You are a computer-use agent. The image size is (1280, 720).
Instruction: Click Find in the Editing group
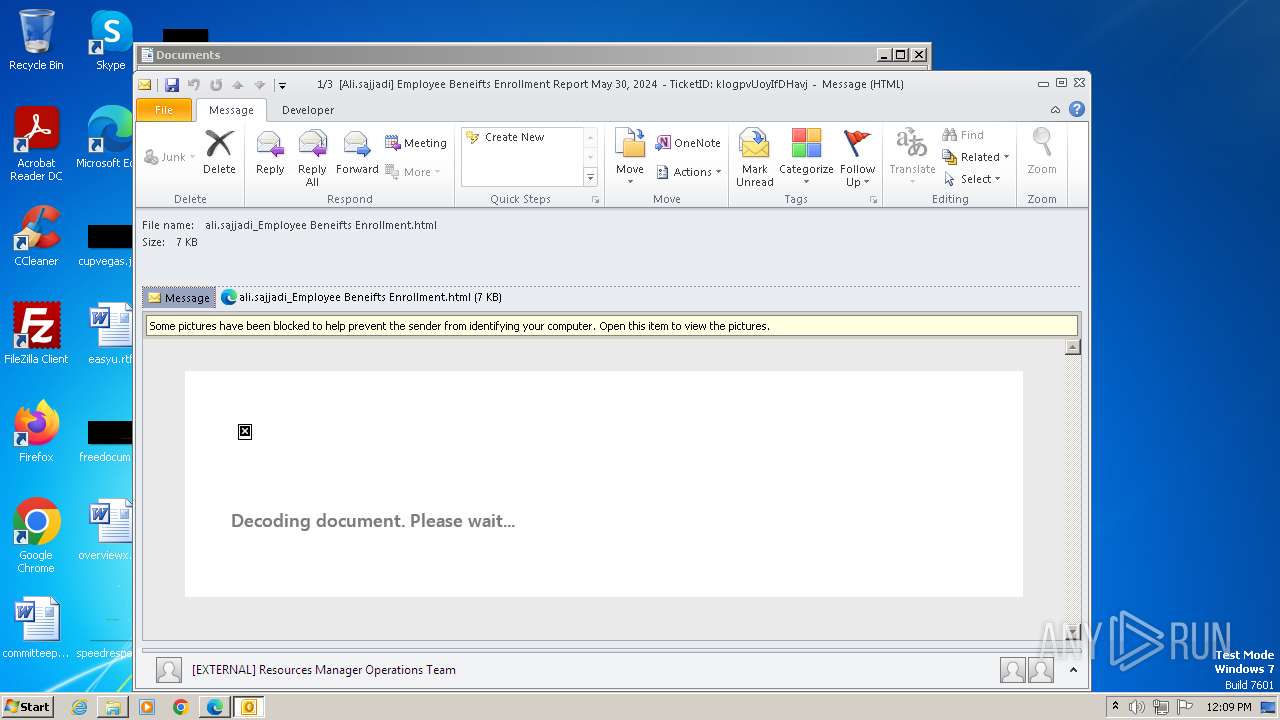pyautogui.click(x=963, y=135)
